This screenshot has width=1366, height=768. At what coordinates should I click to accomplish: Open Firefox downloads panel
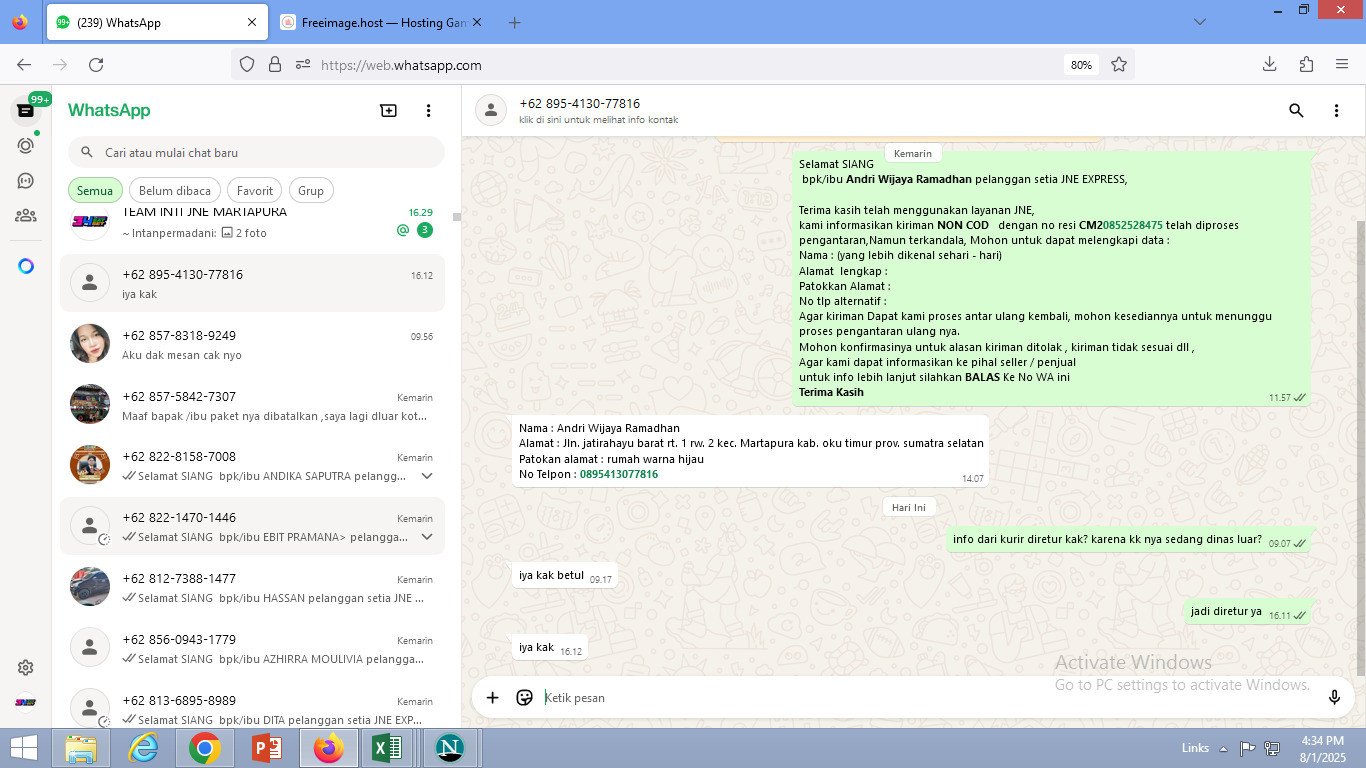tap(1269, 65)
